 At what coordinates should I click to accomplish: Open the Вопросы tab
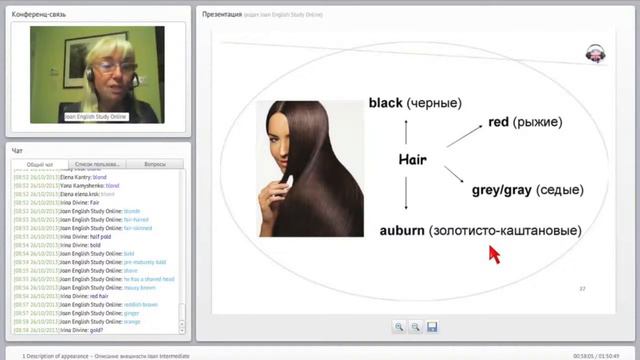point(155,164)
